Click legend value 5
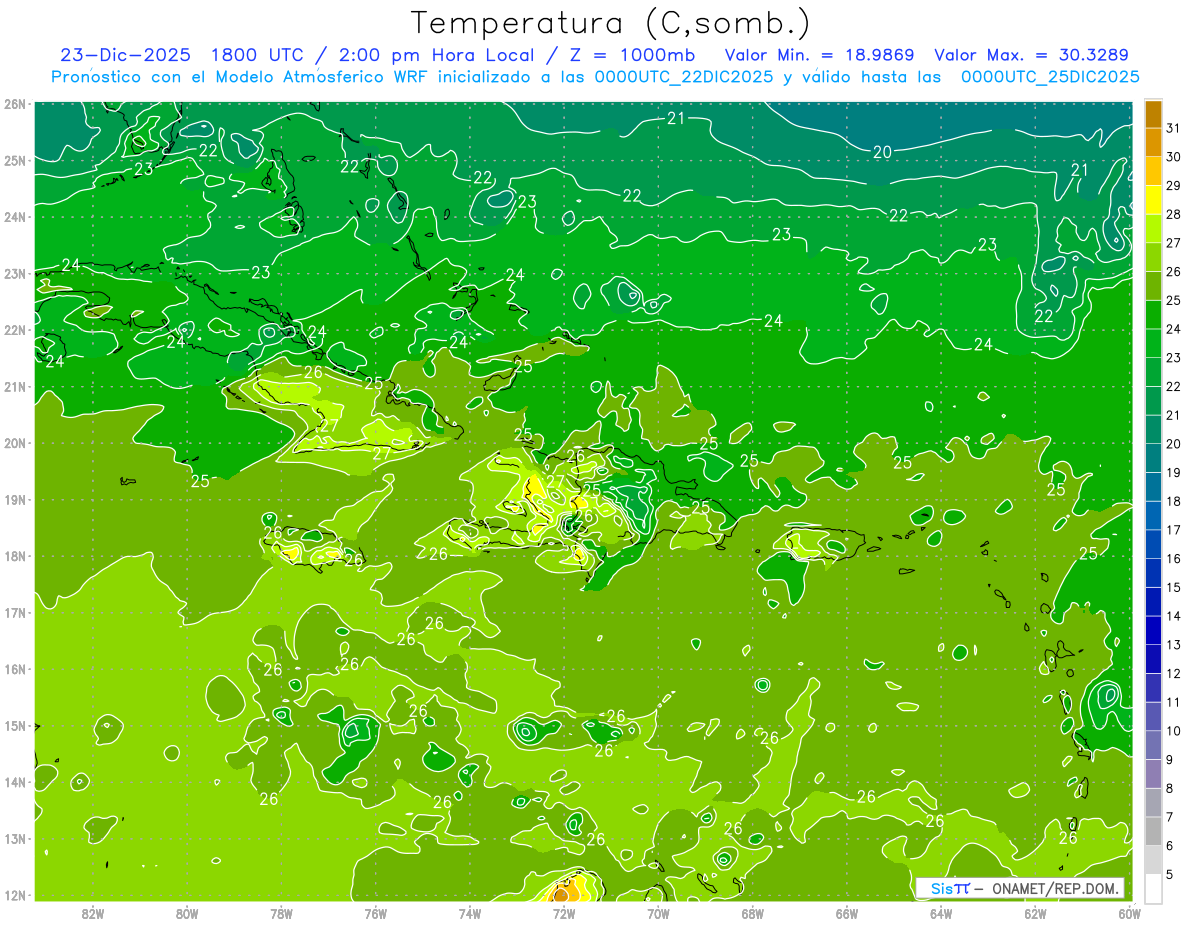 pos(1170,875)
